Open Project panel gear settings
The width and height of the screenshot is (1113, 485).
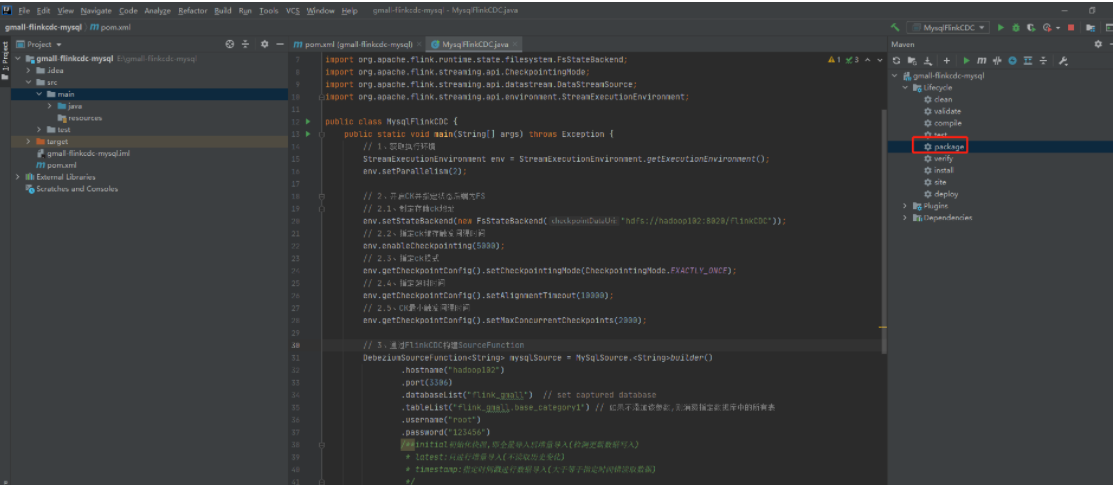tap(264, 44)
